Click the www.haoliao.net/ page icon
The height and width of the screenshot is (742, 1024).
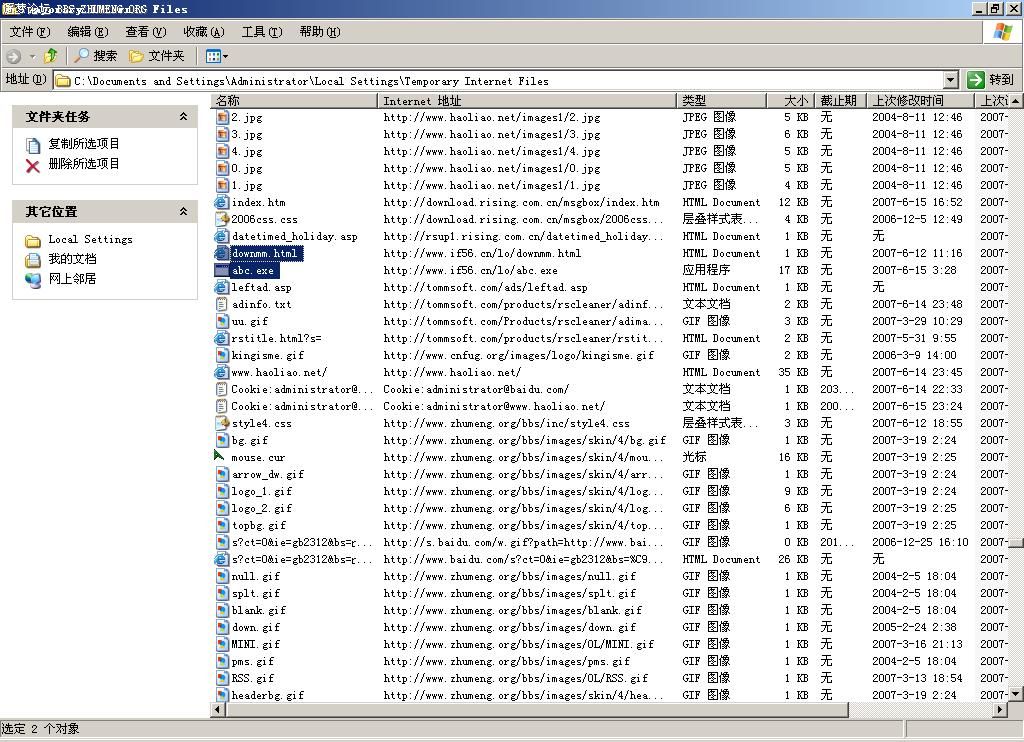point(222,372)
